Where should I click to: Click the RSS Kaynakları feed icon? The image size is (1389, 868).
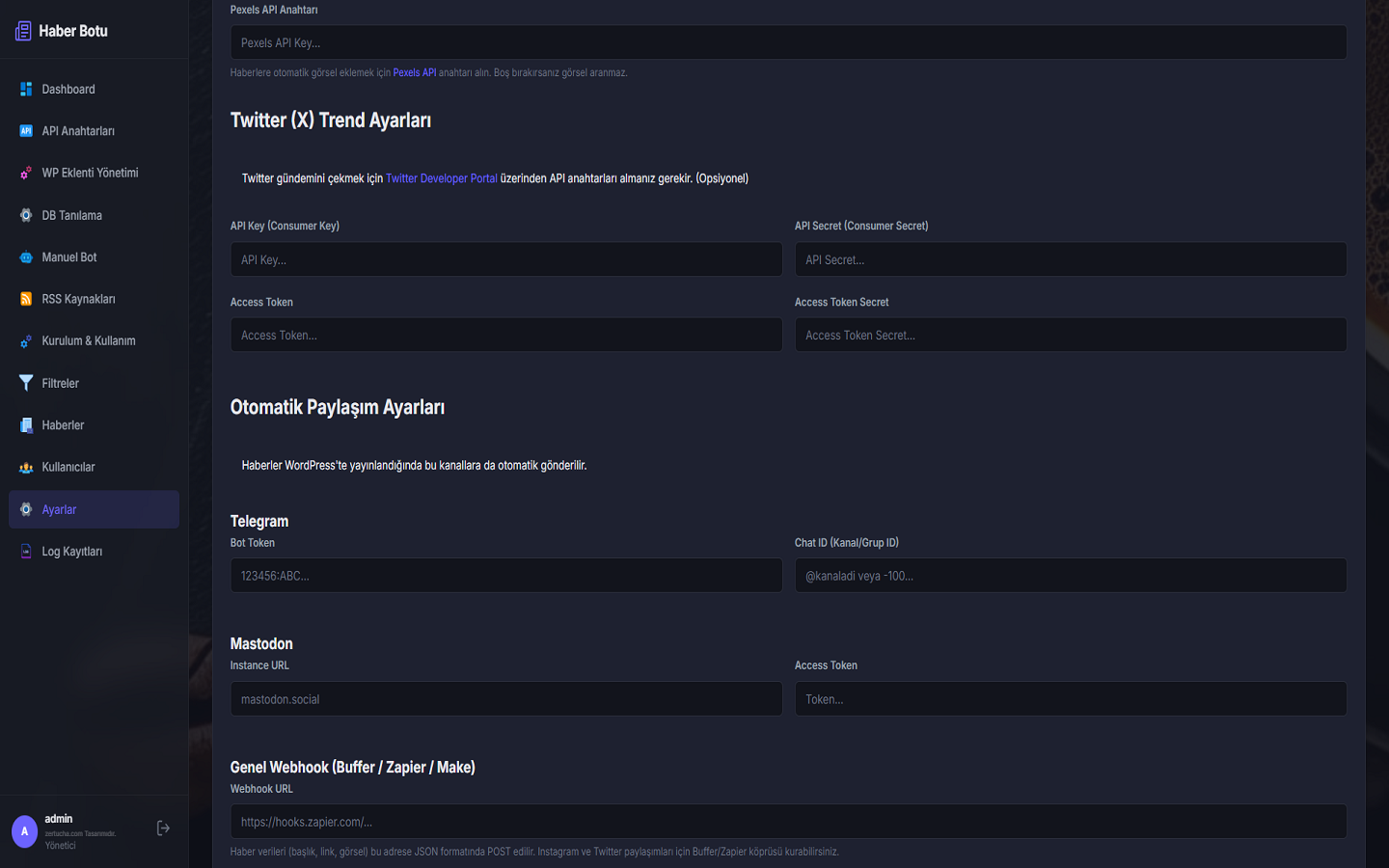point(26,299)
